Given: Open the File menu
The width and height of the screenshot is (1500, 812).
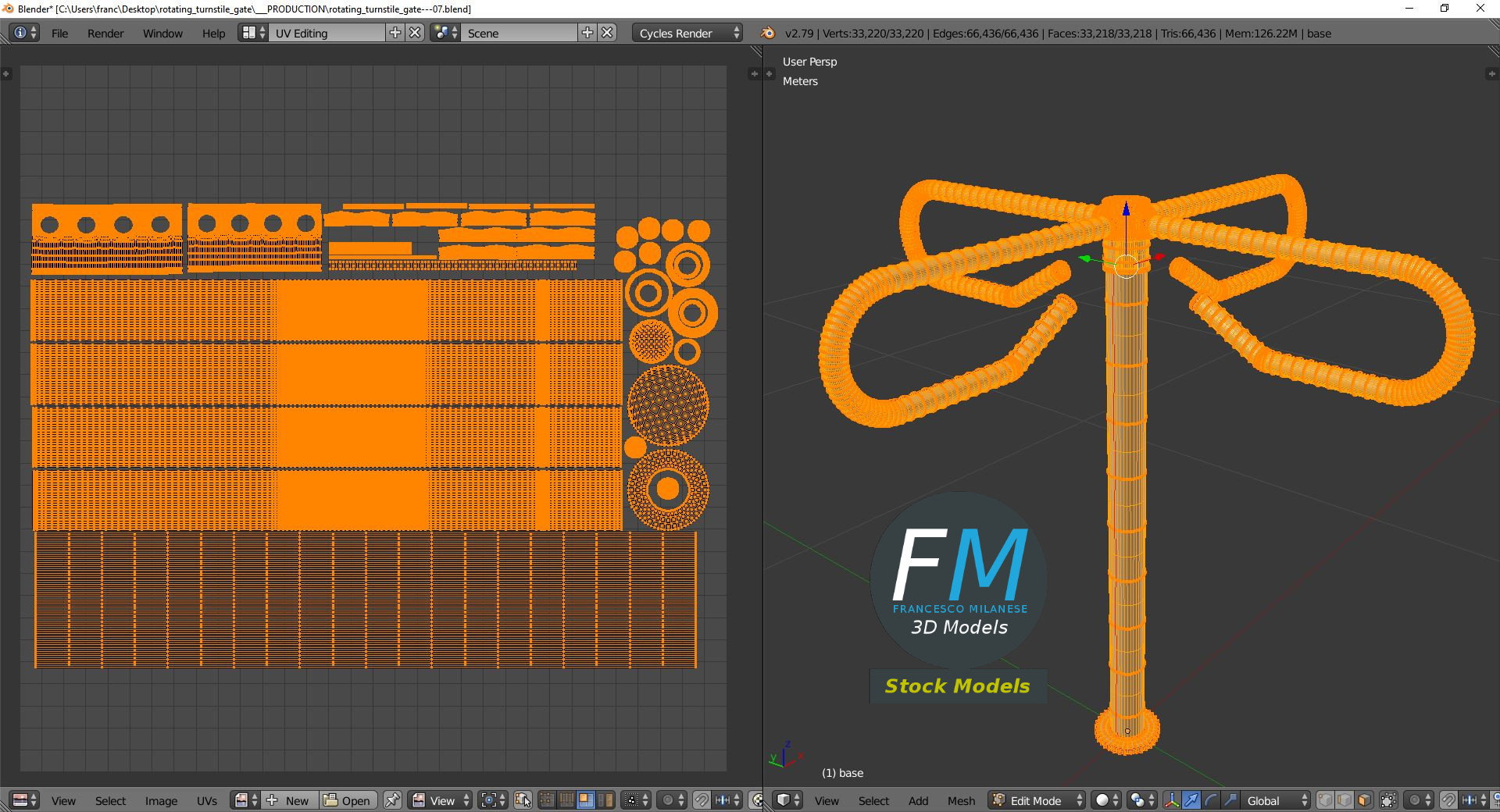Looking at the screenshot, I should tap(59, 33).
